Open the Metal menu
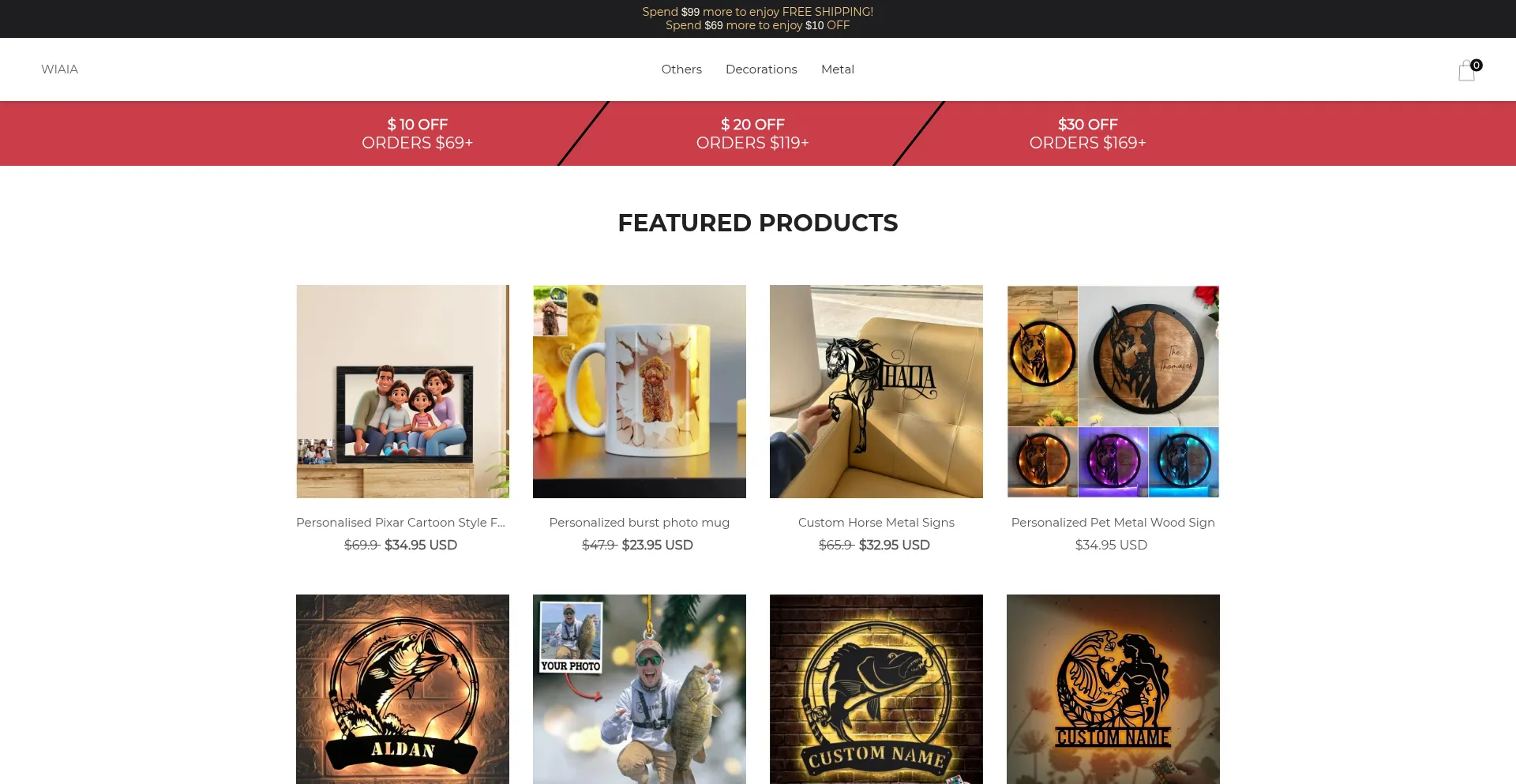The height and width of the screenshot is (784, 1516). [x=838, y=69]
